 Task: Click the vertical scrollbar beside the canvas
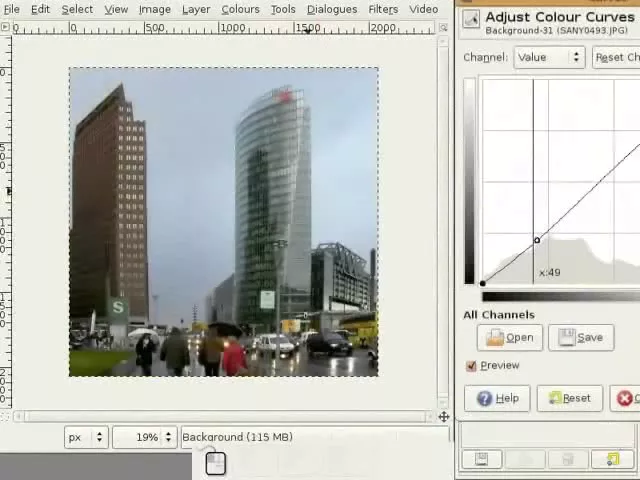tap(443, 221)
